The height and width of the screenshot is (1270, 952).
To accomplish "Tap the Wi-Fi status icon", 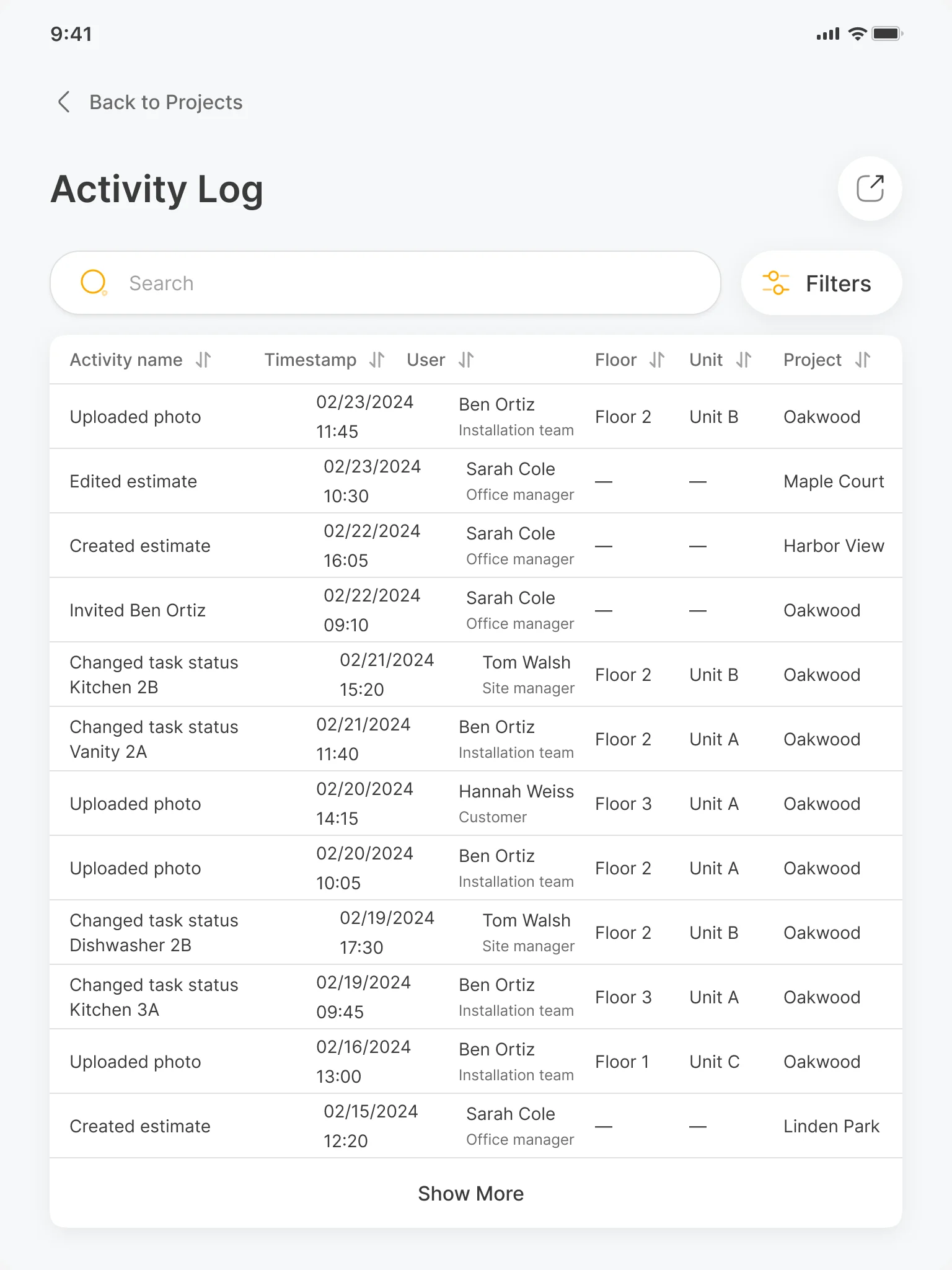I will pos(857,33).
